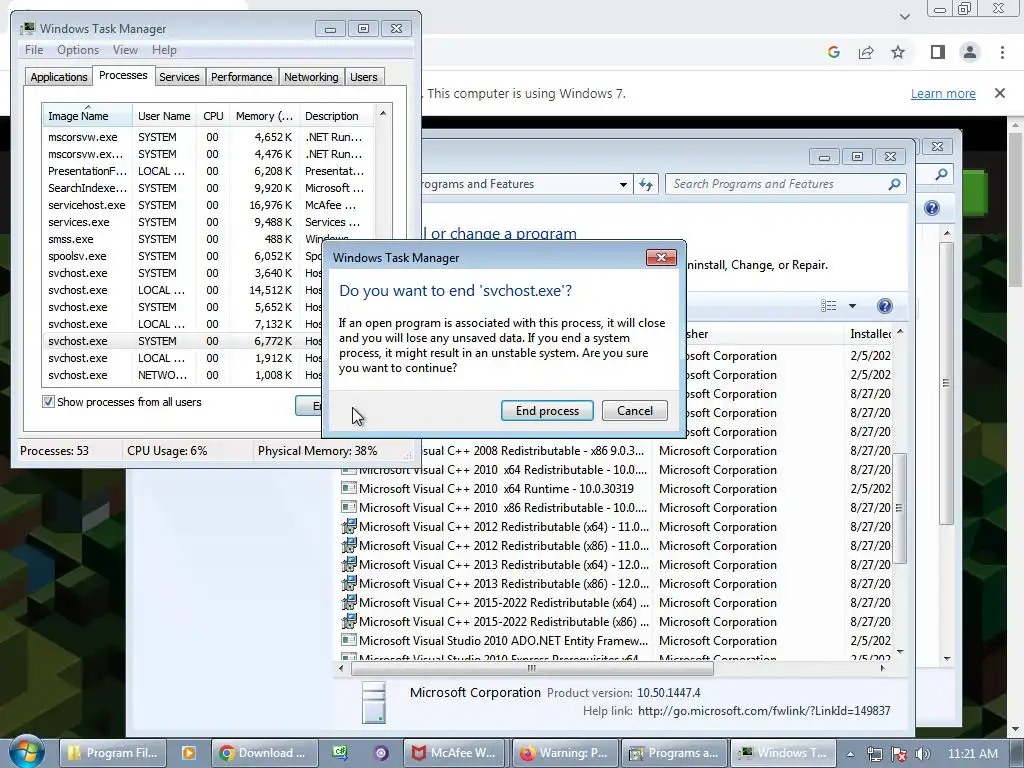The width and height of the screenshot is (1024, 768).
Task: Sort programs by Installed On column
Action: click(x=869, y=334)
